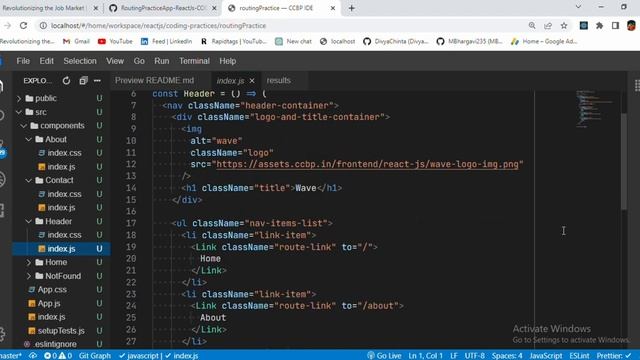Select JavaScript language mode in status bar
Viewport: 640px width, 360px height.
click(x=546, y=356)
